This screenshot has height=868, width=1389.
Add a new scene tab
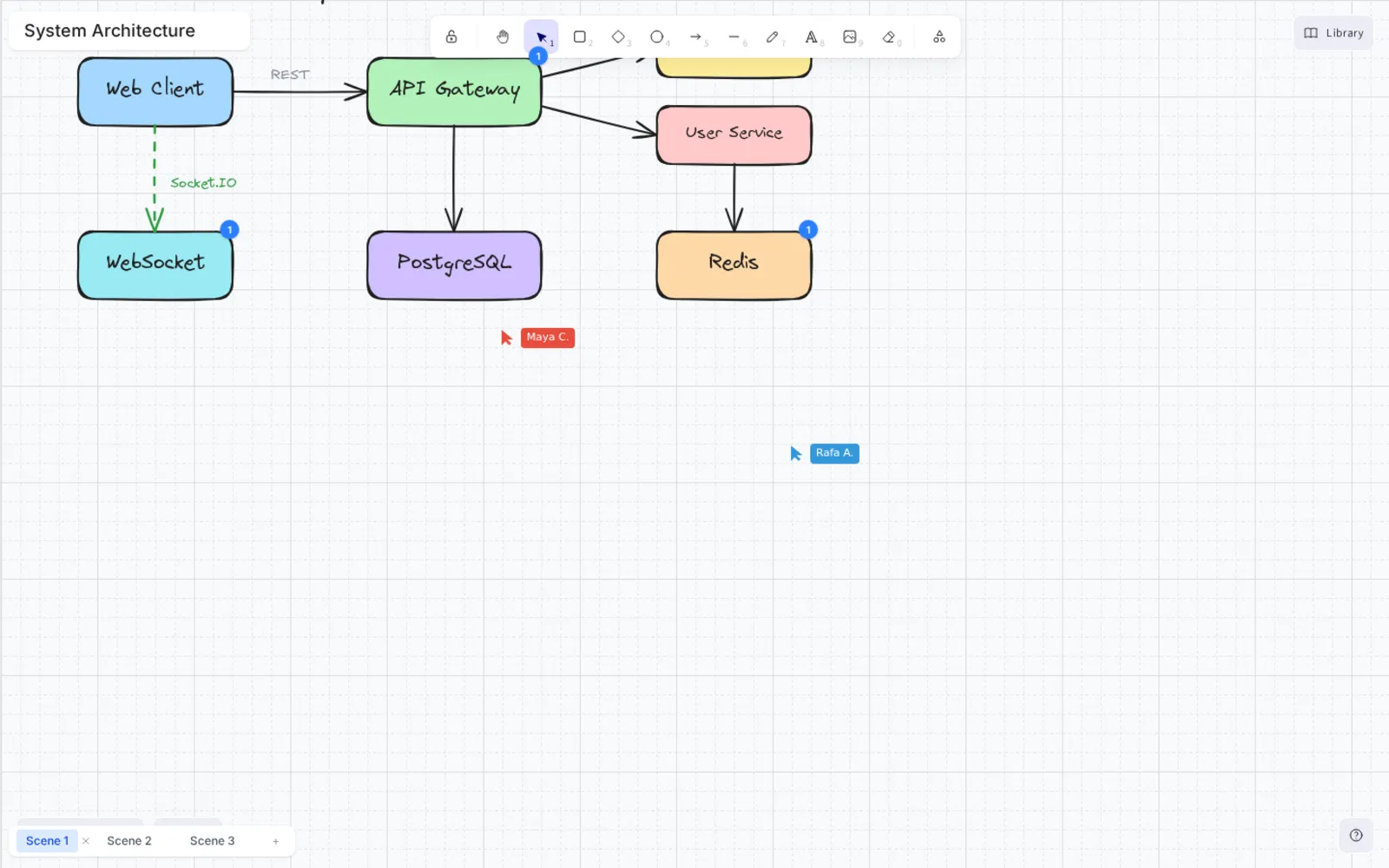pos(276,840)
